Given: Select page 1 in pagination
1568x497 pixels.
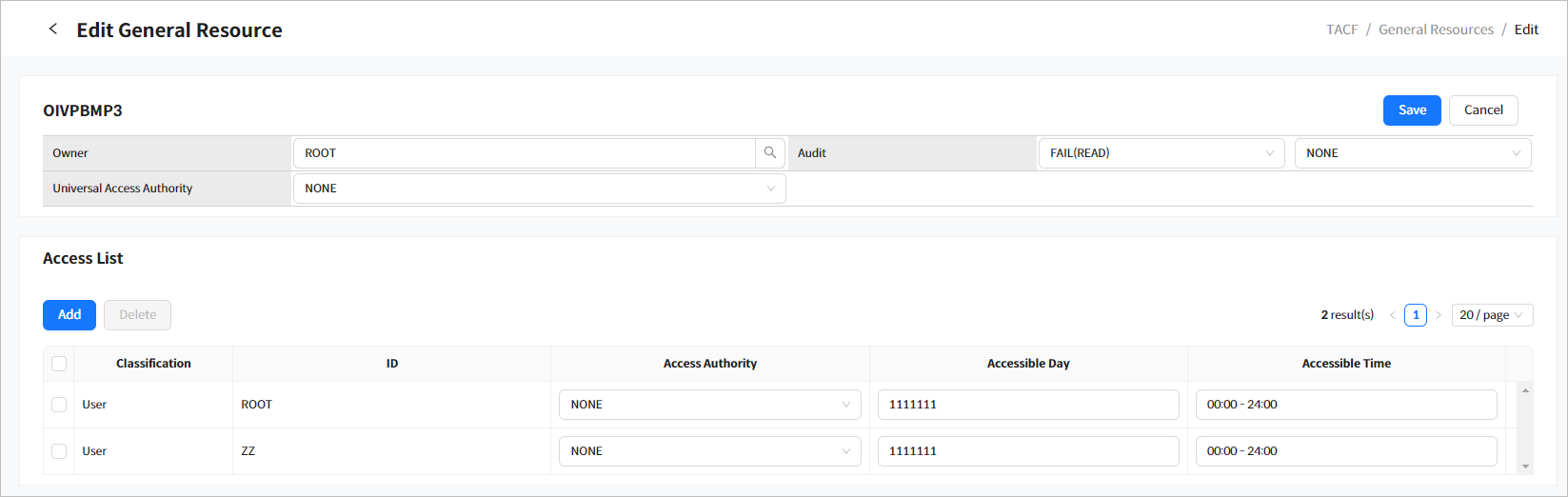Looking at the screenshot, I should (1416, 315).
